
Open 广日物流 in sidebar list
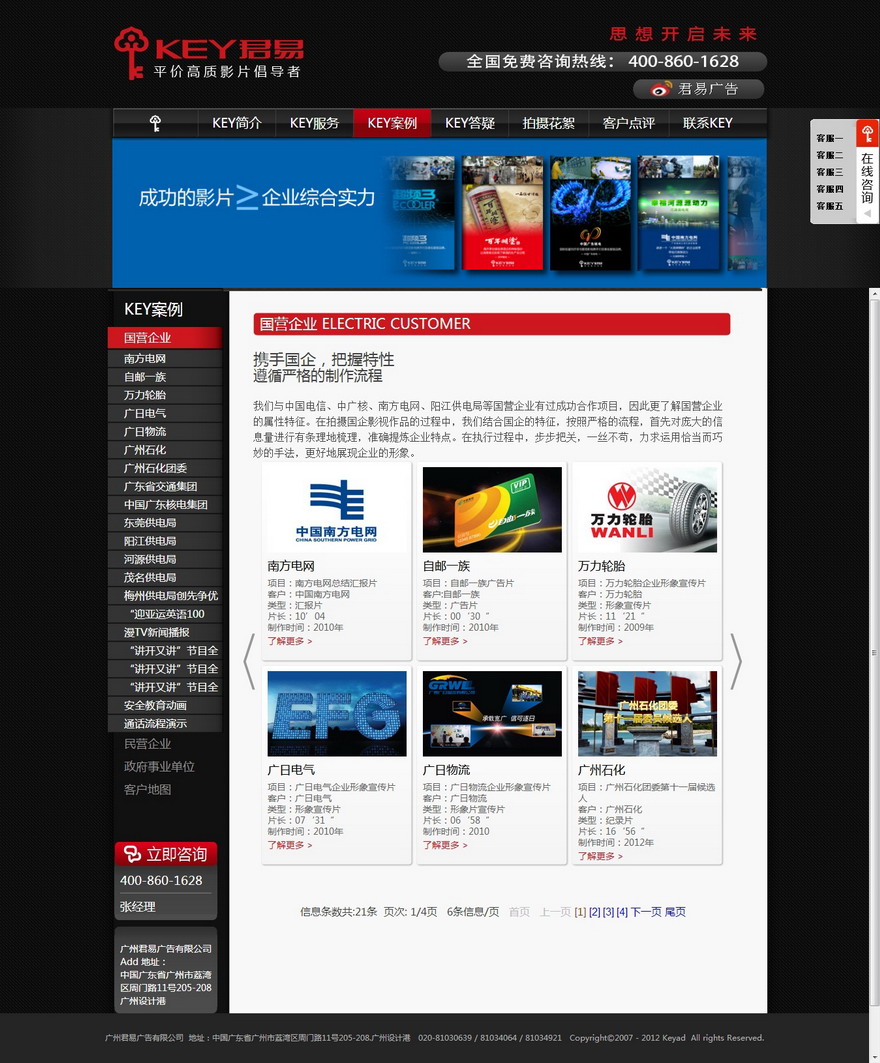[165, 432]
